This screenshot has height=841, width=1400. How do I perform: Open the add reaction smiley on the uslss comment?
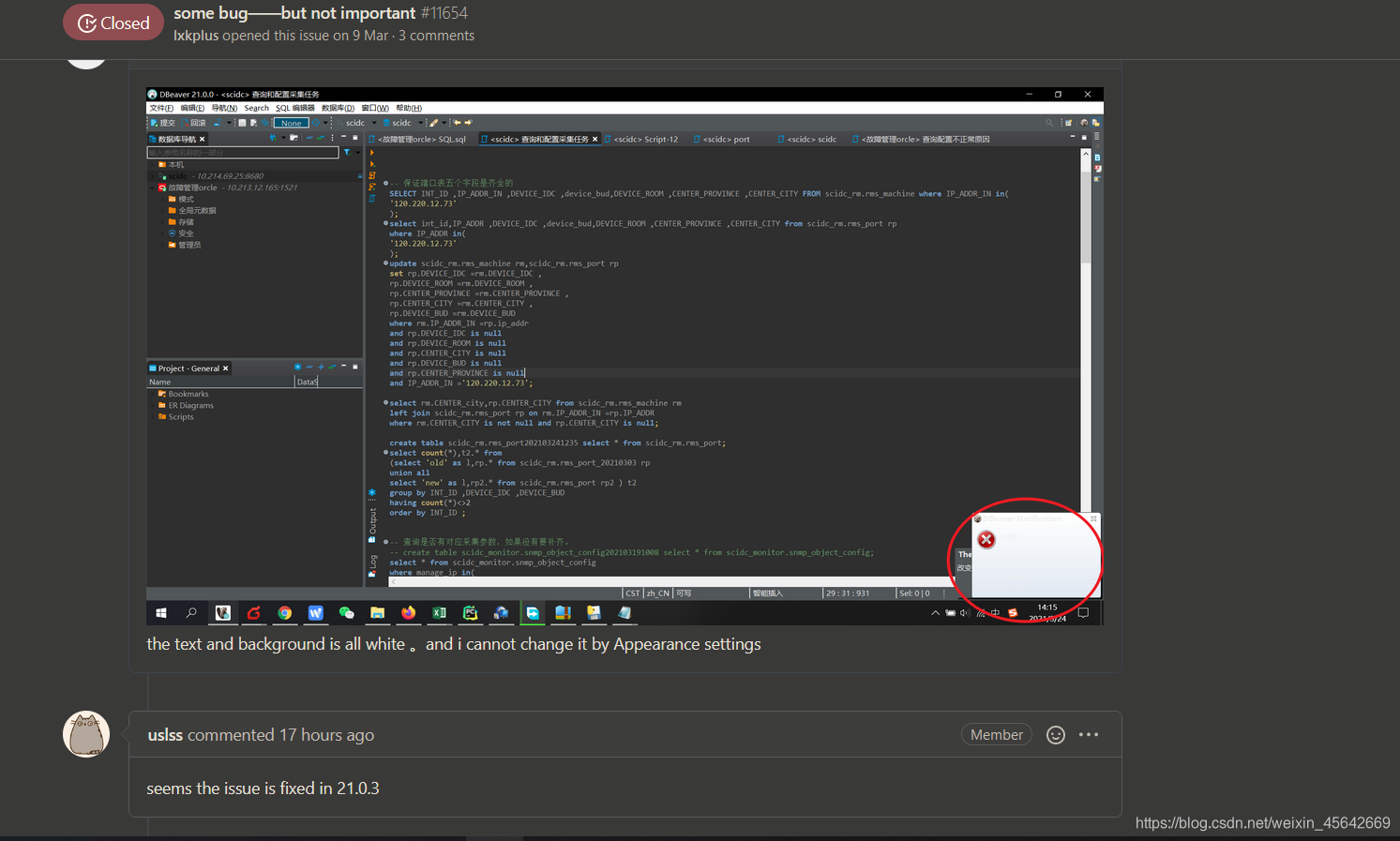1056,735
